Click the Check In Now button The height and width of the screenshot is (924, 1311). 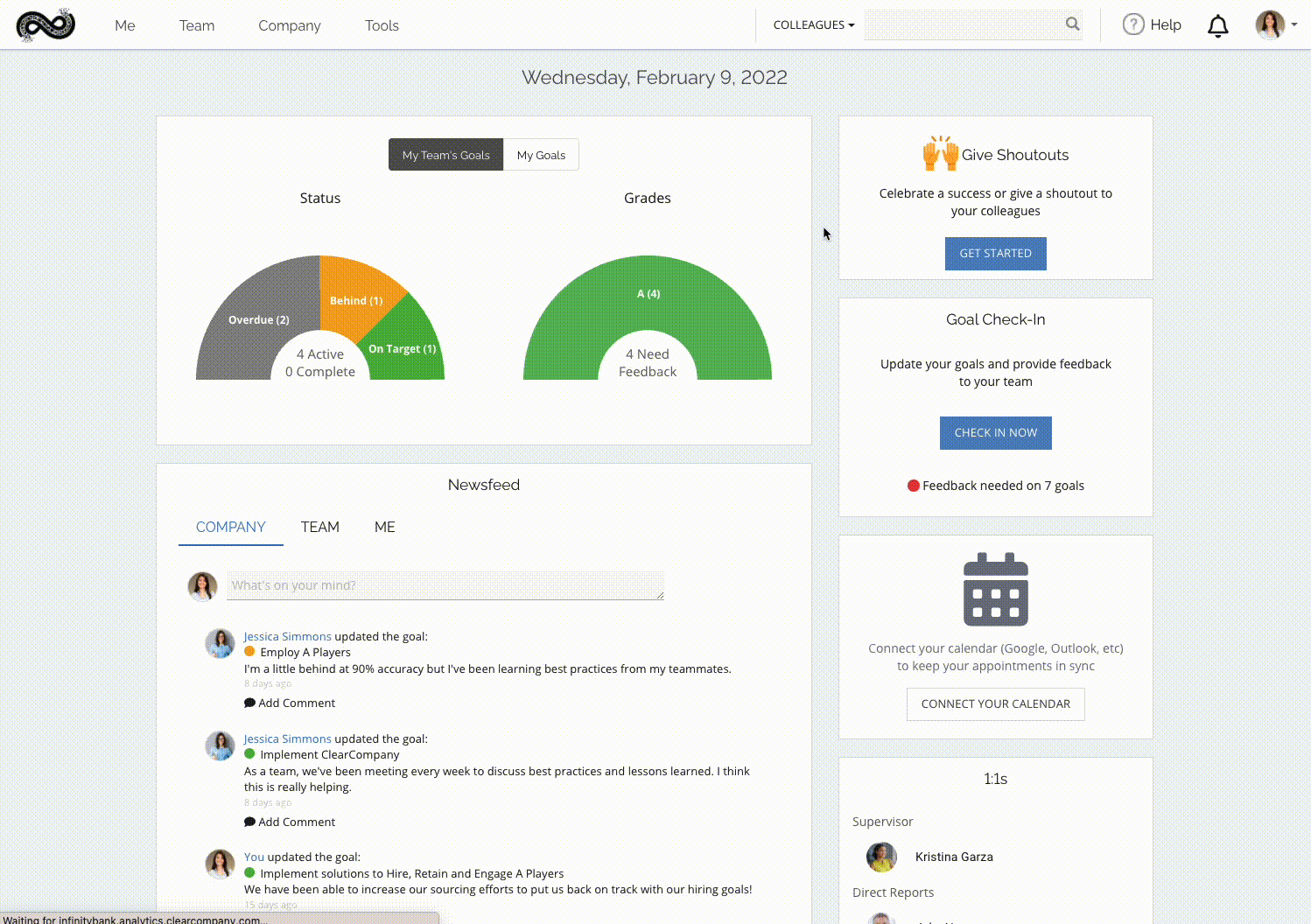tap(995, 433)
